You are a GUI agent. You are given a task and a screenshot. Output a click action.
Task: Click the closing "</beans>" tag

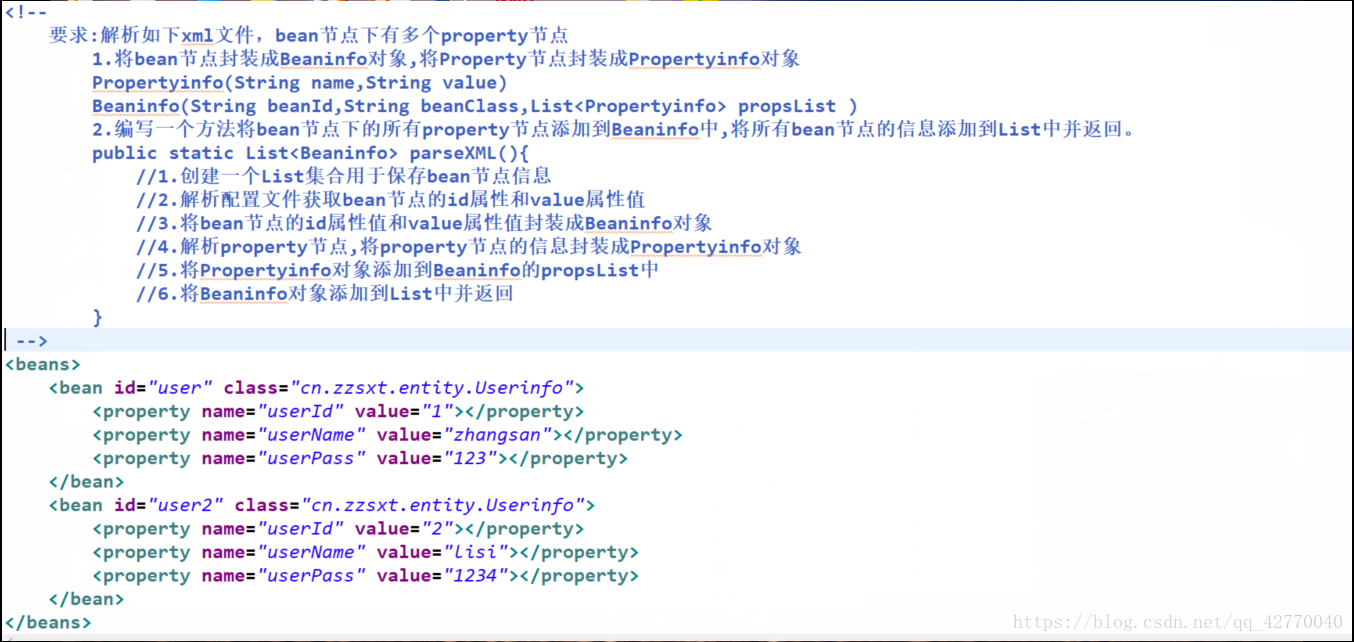(49, 622)
